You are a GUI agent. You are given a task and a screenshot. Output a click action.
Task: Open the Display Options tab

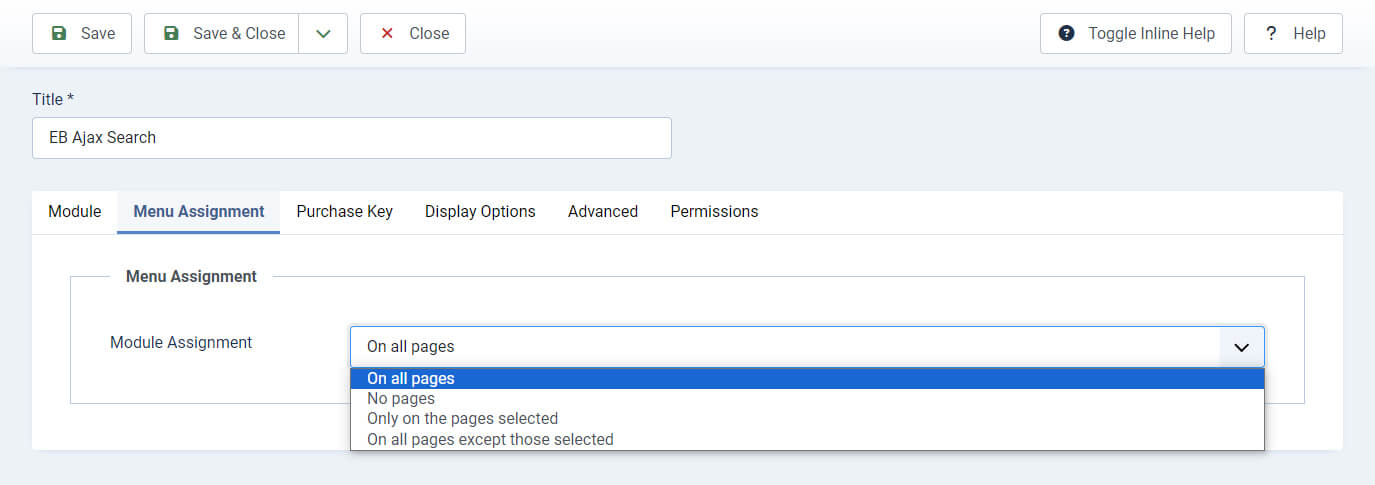480,212
